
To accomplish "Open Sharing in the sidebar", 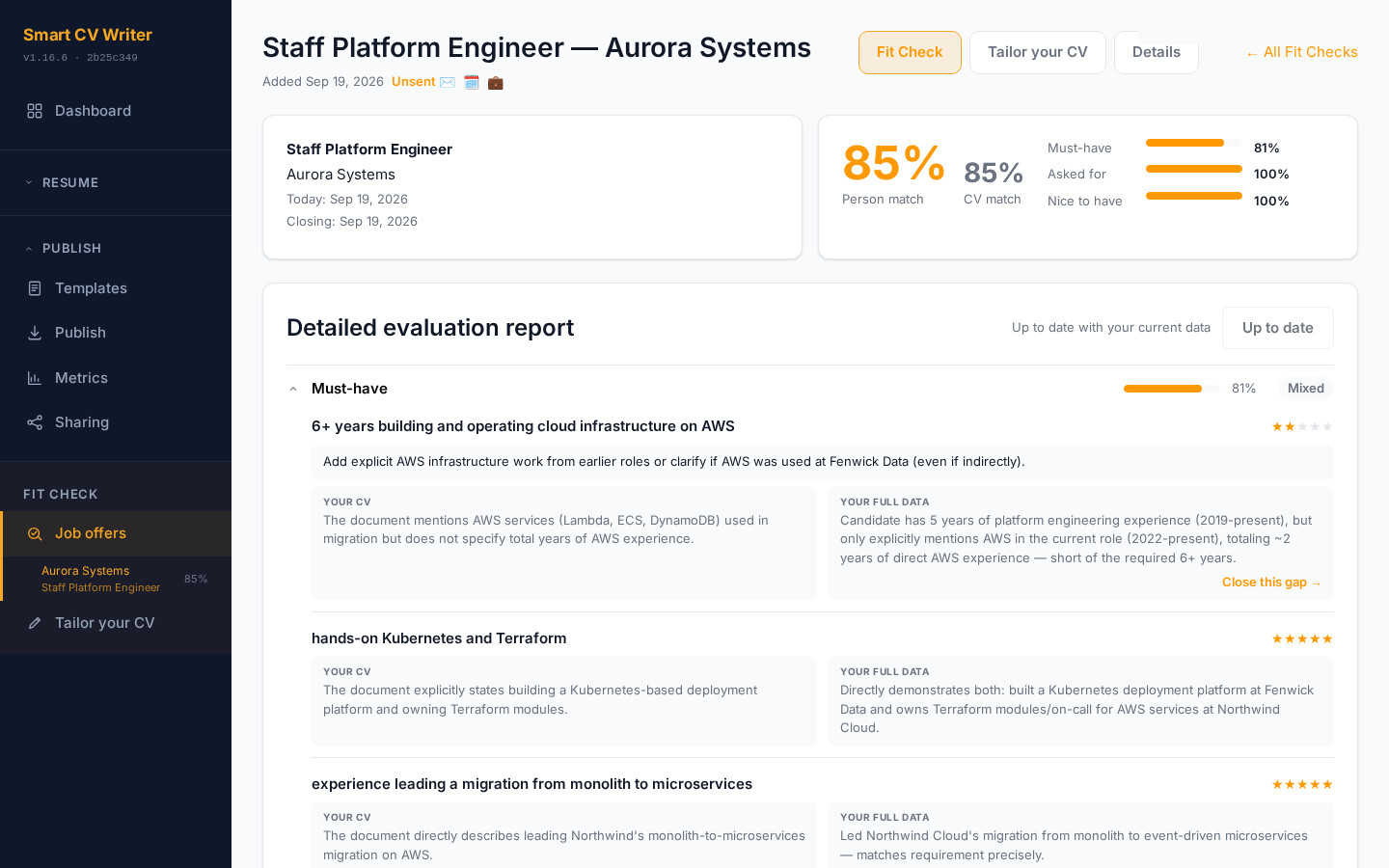I will 116,422.
